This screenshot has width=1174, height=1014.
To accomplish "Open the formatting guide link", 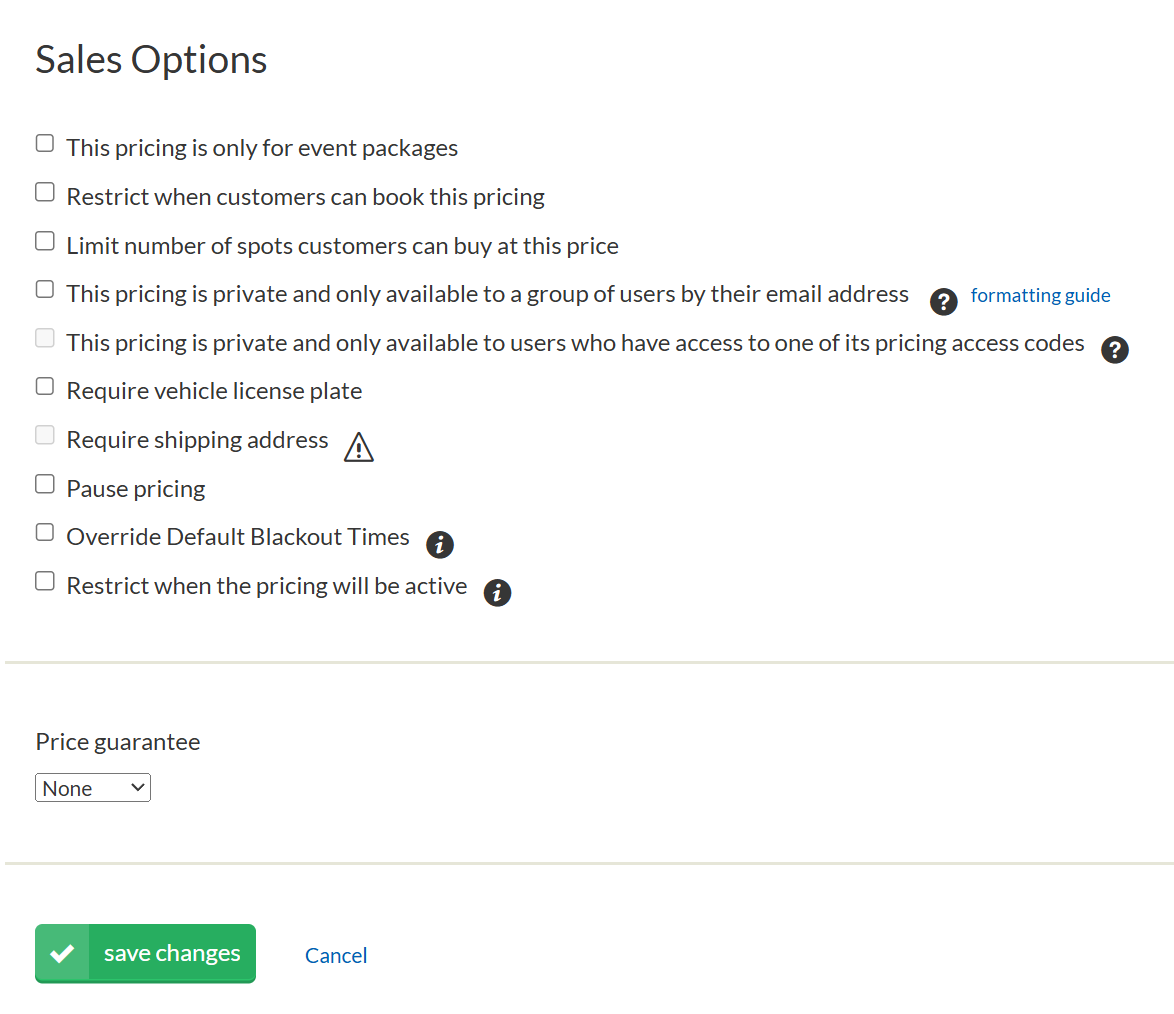I will click(x=1040, y=295).
